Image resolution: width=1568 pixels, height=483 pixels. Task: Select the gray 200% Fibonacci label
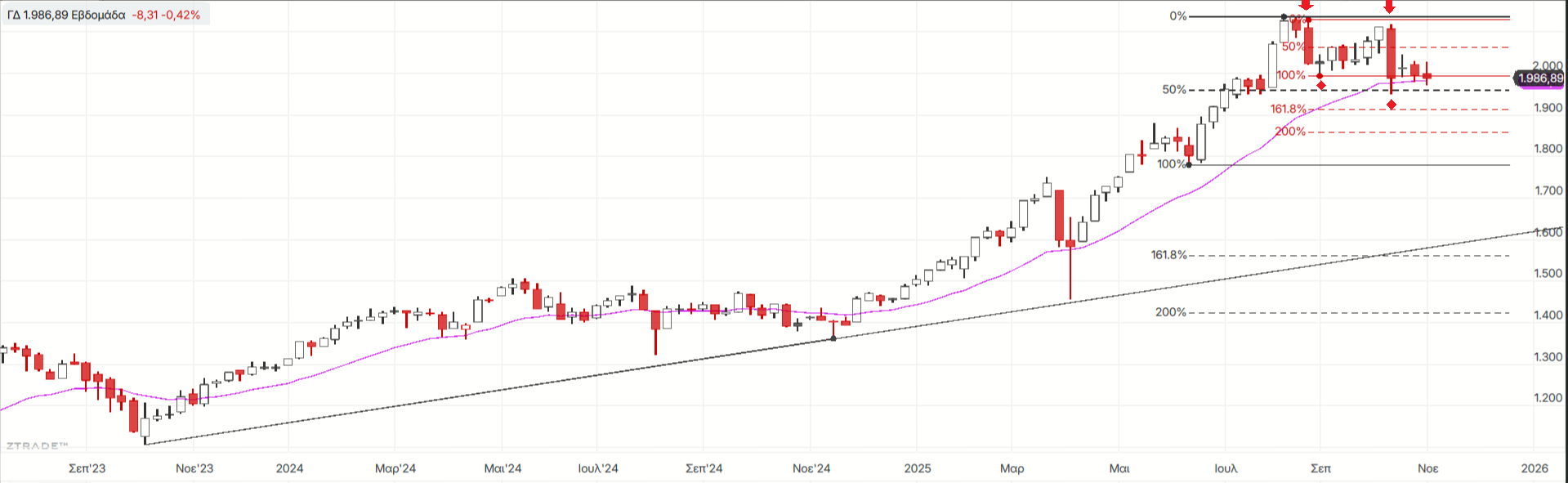1170,312
